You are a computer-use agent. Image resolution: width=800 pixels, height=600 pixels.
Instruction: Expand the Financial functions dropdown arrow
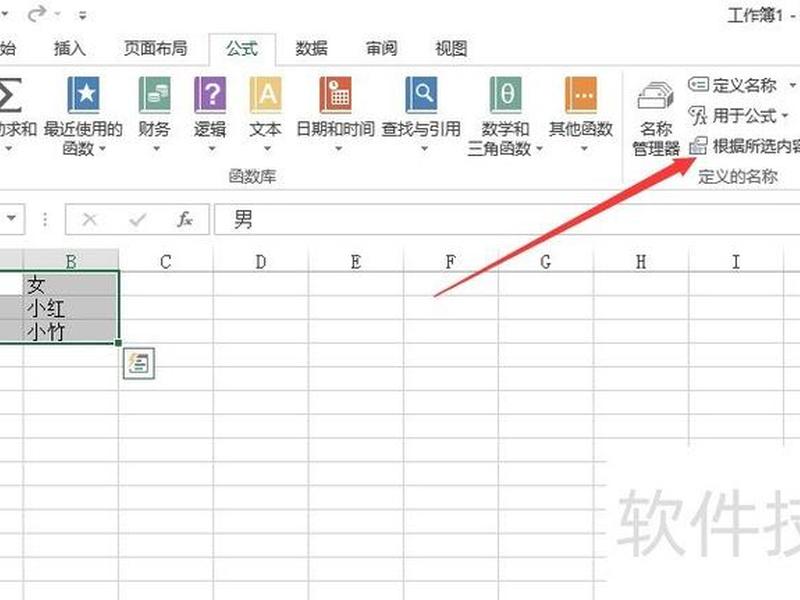coord(156,148)
